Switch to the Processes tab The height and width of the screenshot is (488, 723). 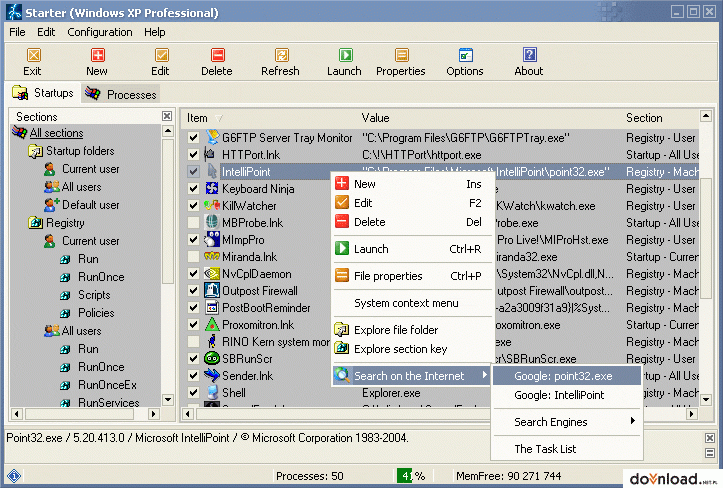click(x=121, y=94)
